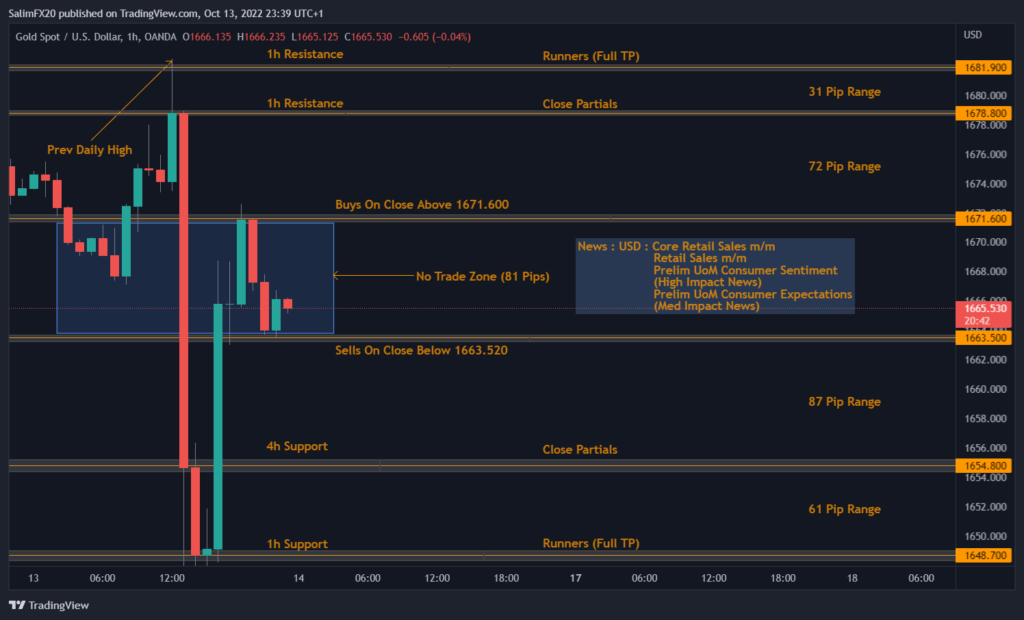Screen dimensions: 1024x620
Task: Click the orange 1671.600 price level tag
Action: pyautogui.click(x=983, y=217)
